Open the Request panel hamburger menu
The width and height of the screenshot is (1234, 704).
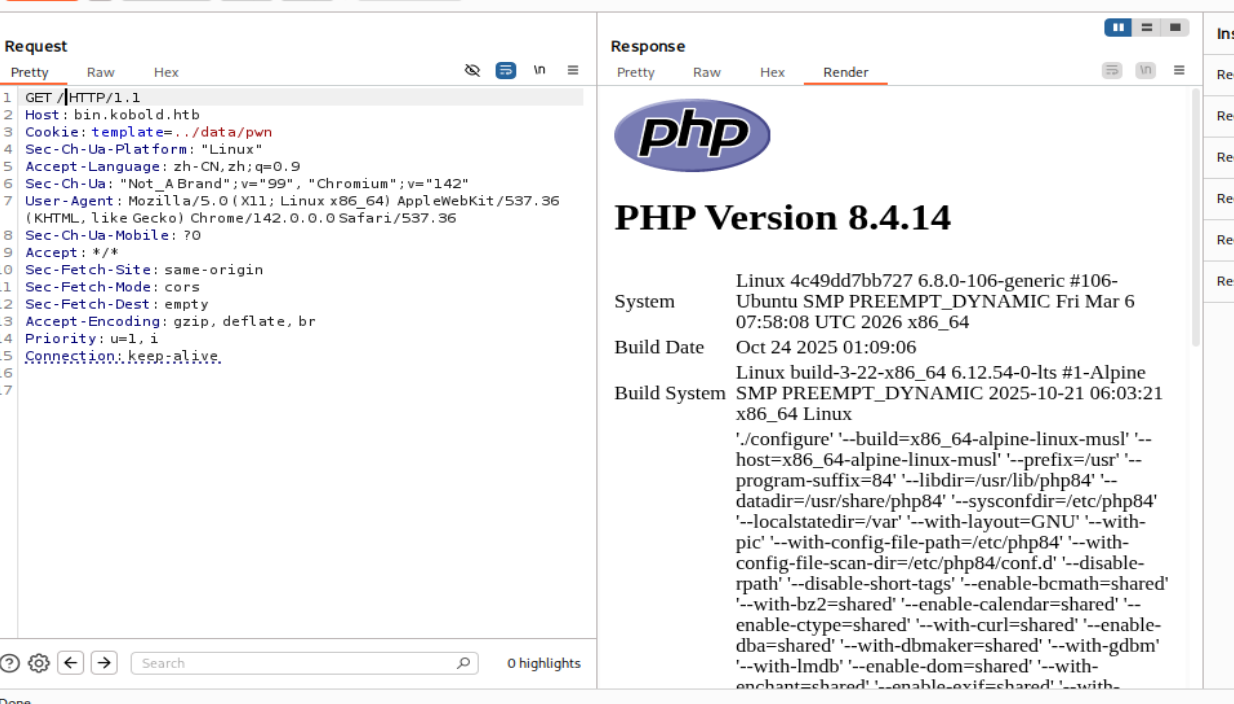pyautogui.click(x=573, y=70)
